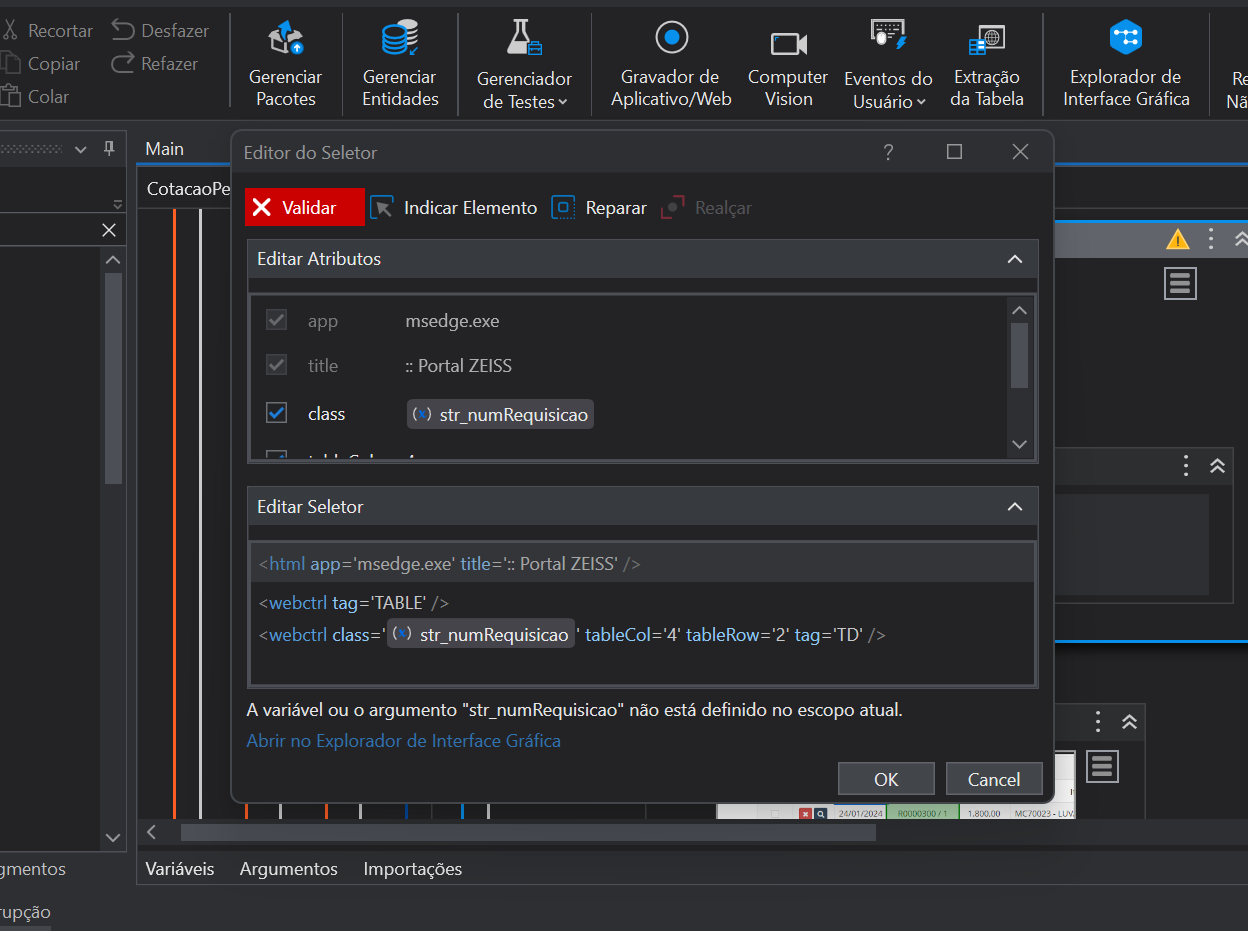Collapse the Editar Seletor section

1015,507
